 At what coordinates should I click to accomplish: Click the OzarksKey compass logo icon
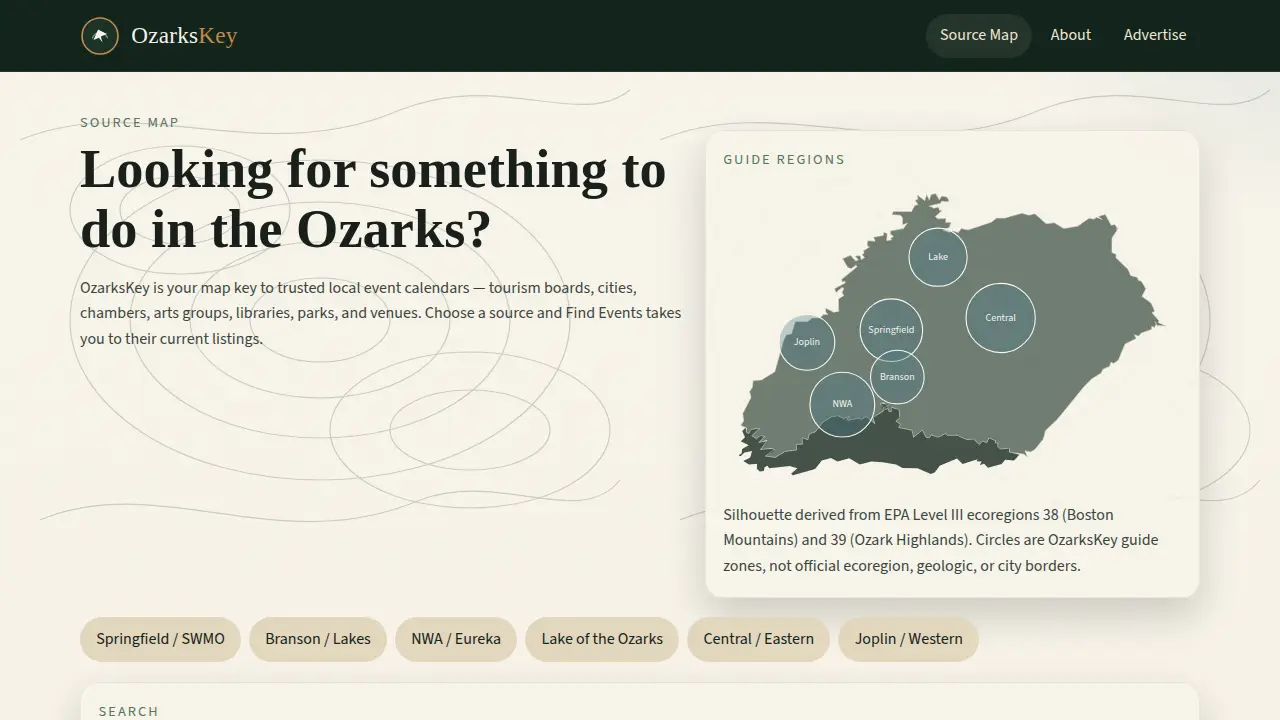tap(100, 36)
